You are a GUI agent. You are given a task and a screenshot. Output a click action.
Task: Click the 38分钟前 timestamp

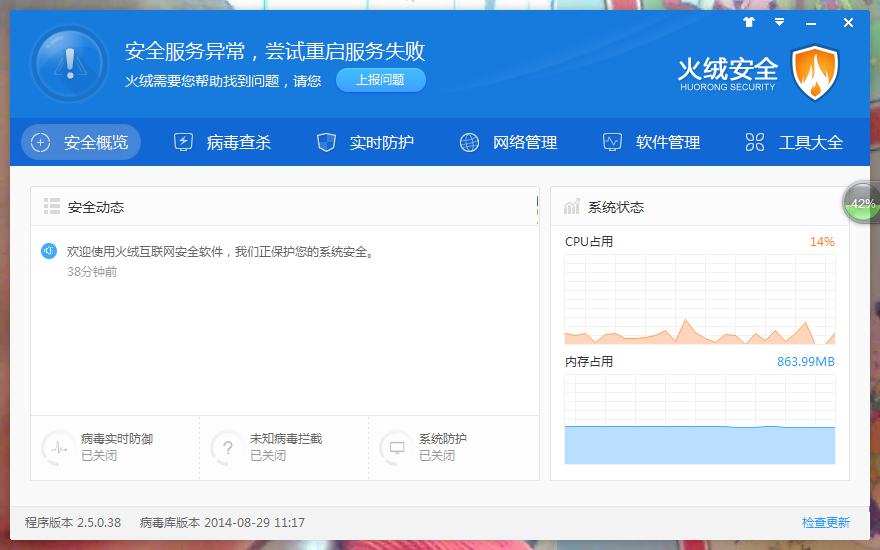pos(92,272)
